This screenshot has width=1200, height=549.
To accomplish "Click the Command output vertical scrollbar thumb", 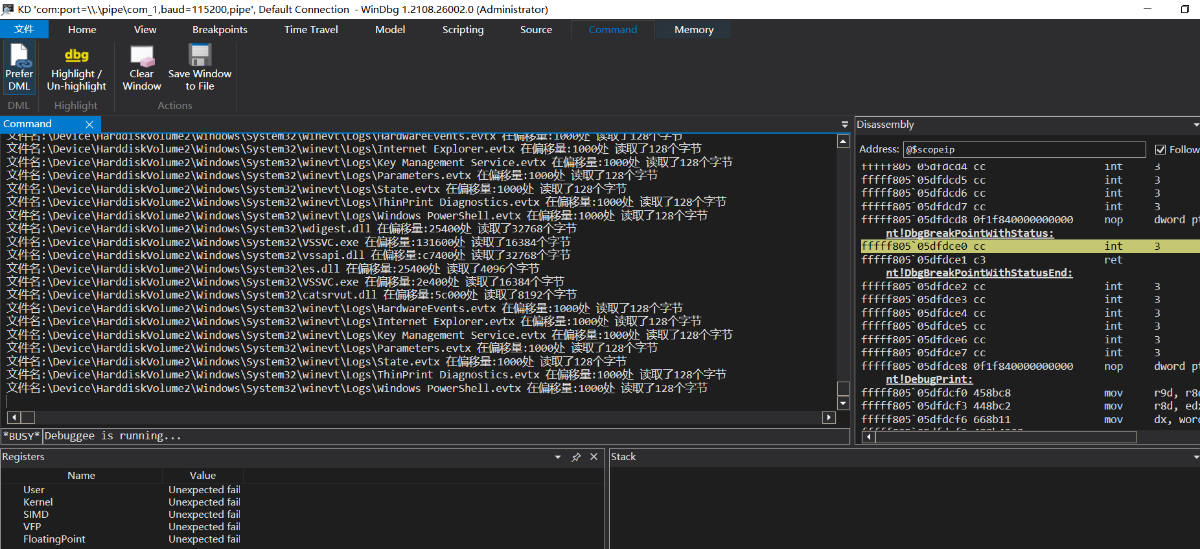I will (843, 389).
